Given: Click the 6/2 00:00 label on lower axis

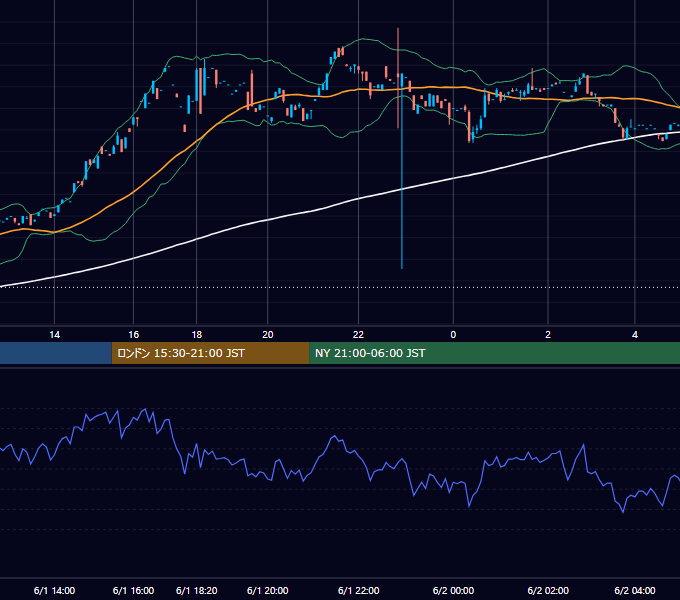Looking at the screenshot, I should (453, 590).
